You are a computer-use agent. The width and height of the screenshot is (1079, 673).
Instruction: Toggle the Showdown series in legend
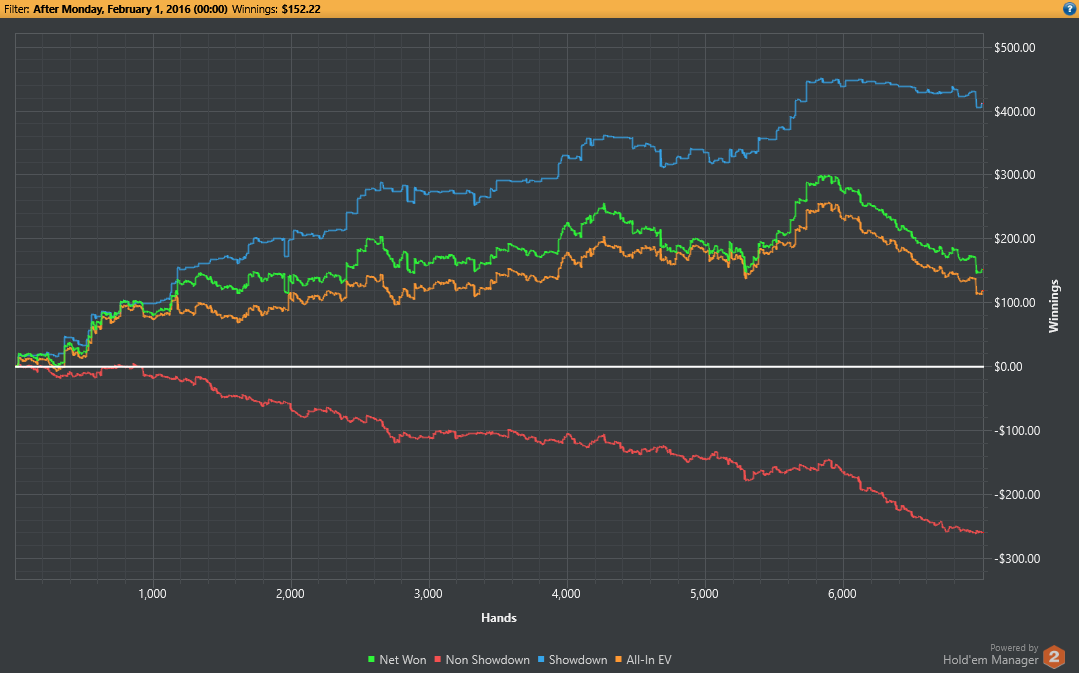pos(572,659)
